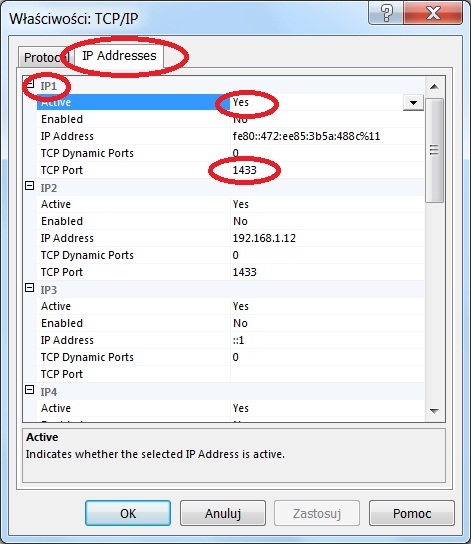This screenshot has width=471, height=544.
Task: Click the empty IP3 TCP Port field
Action: coord(327,374)
